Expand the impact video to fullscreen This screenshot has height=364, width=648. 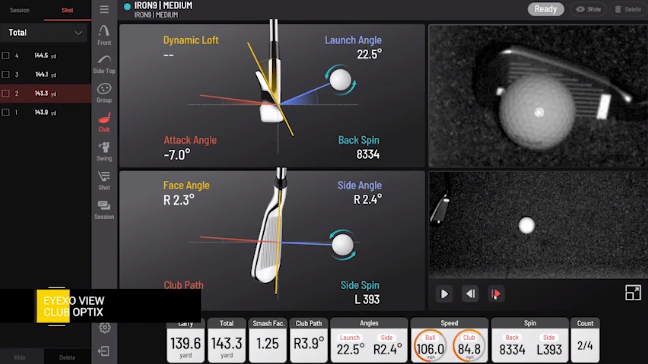[633, 293]
